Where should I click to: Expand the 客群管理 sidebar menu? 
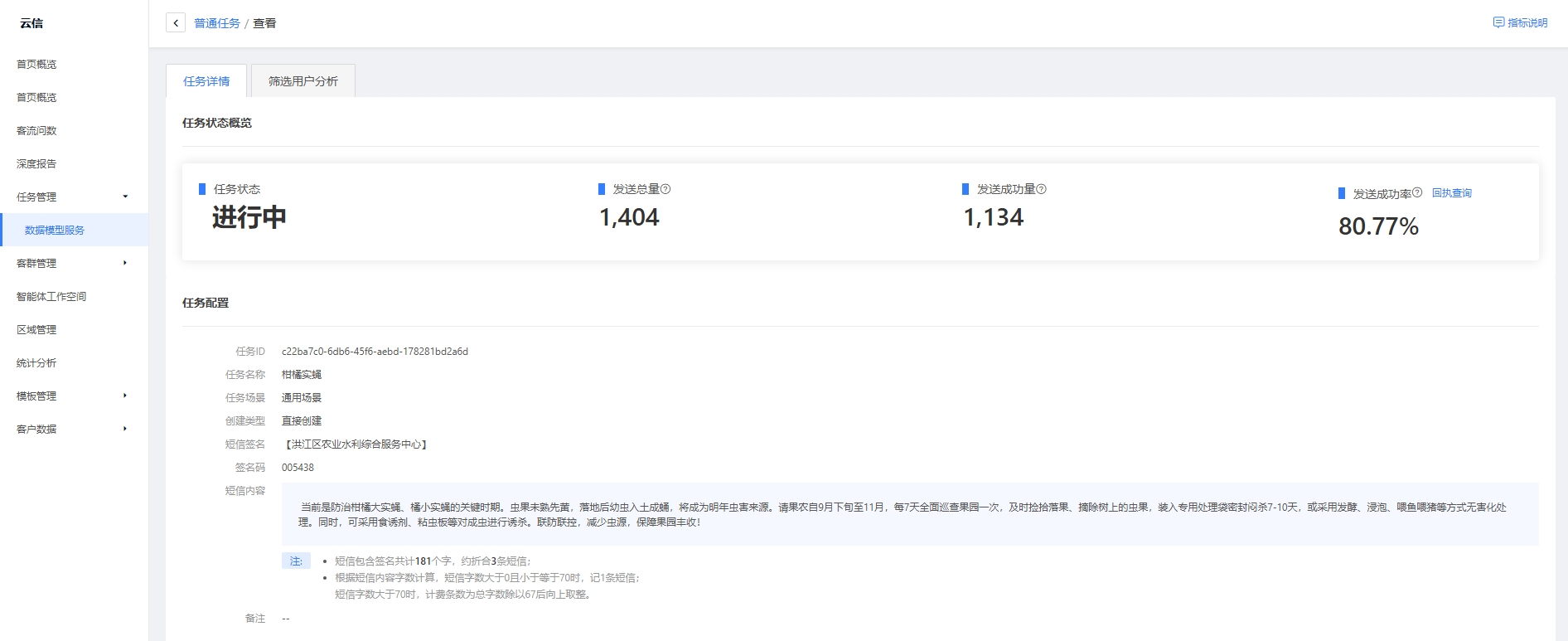[x=125, y=263]
